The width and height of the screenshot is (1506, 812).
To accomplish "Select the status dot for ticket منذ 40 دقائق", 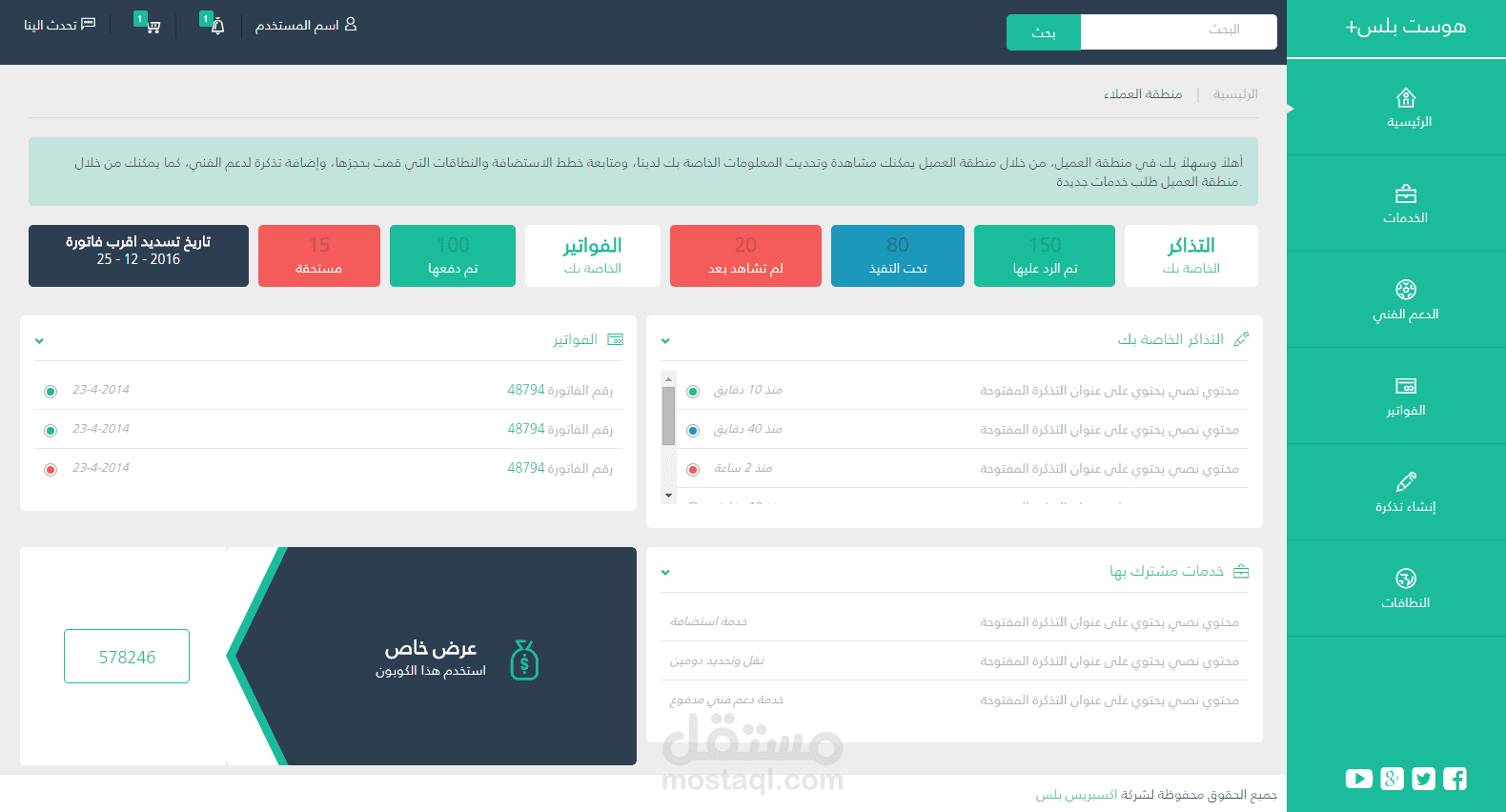I will coord(693,431).
